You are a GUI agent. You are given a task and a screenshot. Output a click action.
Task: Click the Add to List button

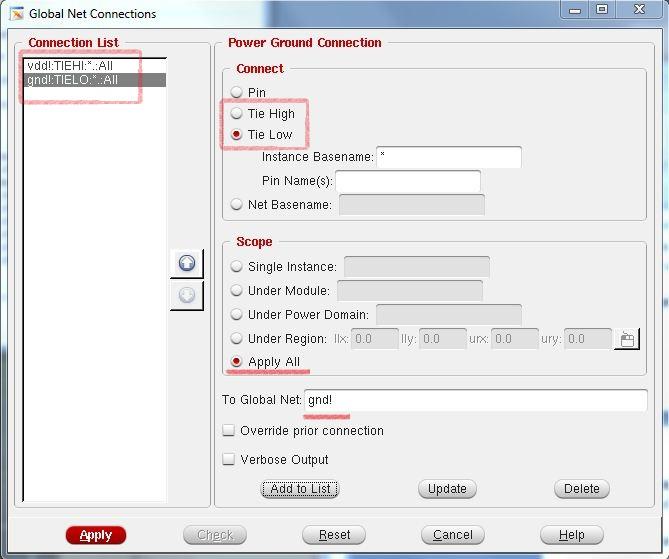(x=300, y=489)
